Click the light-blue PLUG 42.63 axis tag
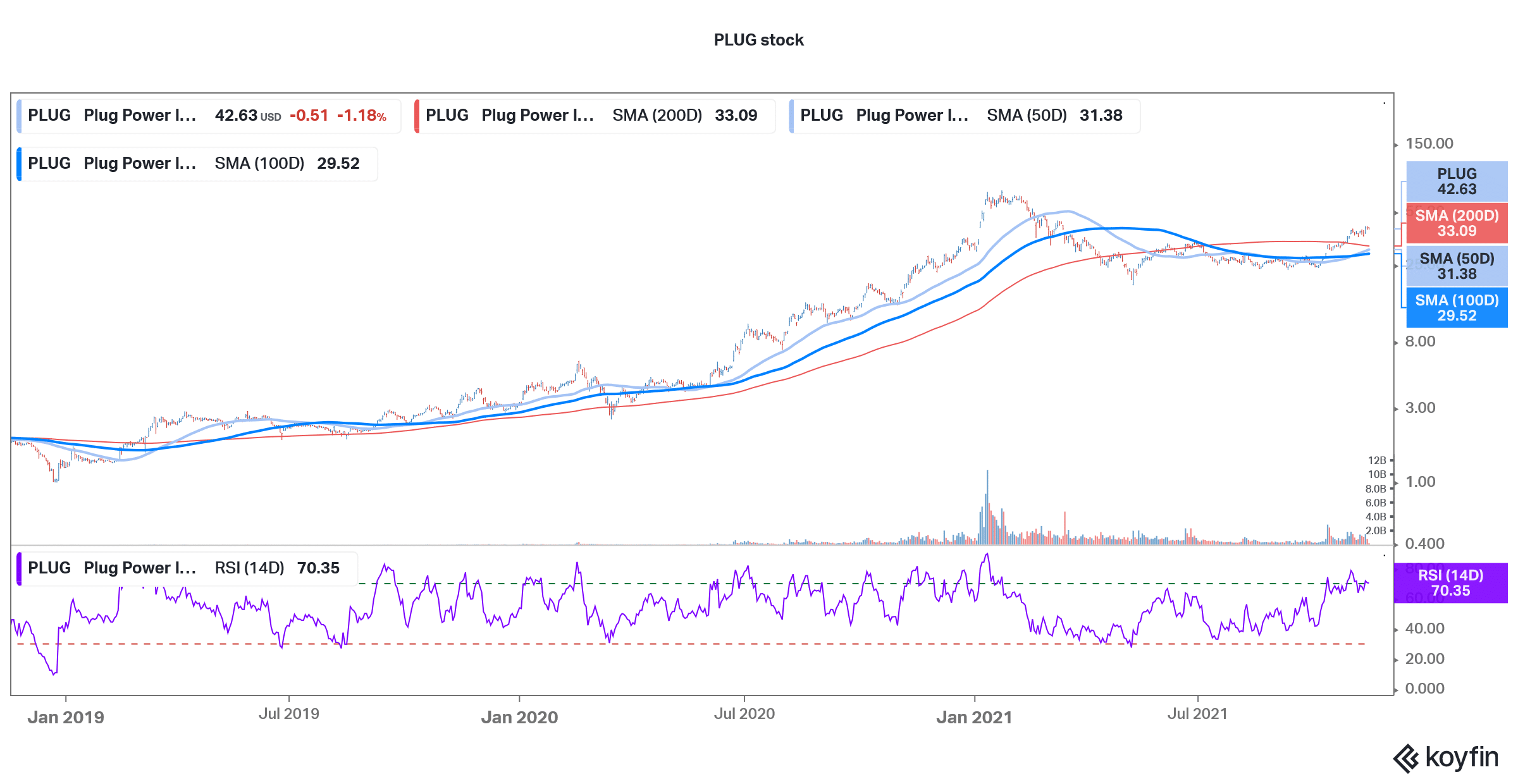This screenshot has height=784, width=1518. click(x=1457, y=181)
